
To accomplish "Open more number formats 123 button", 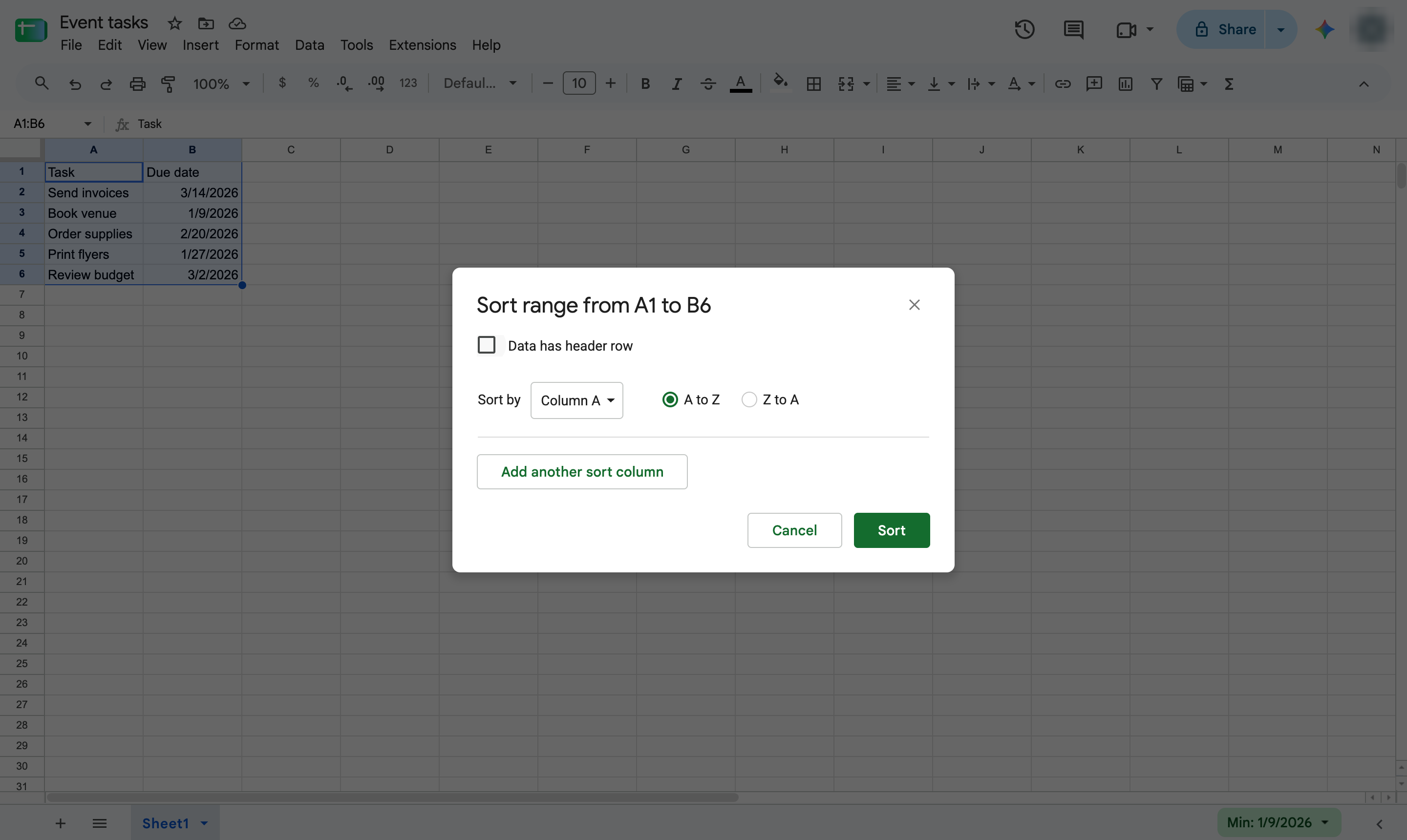I will (x=407, y=84).
